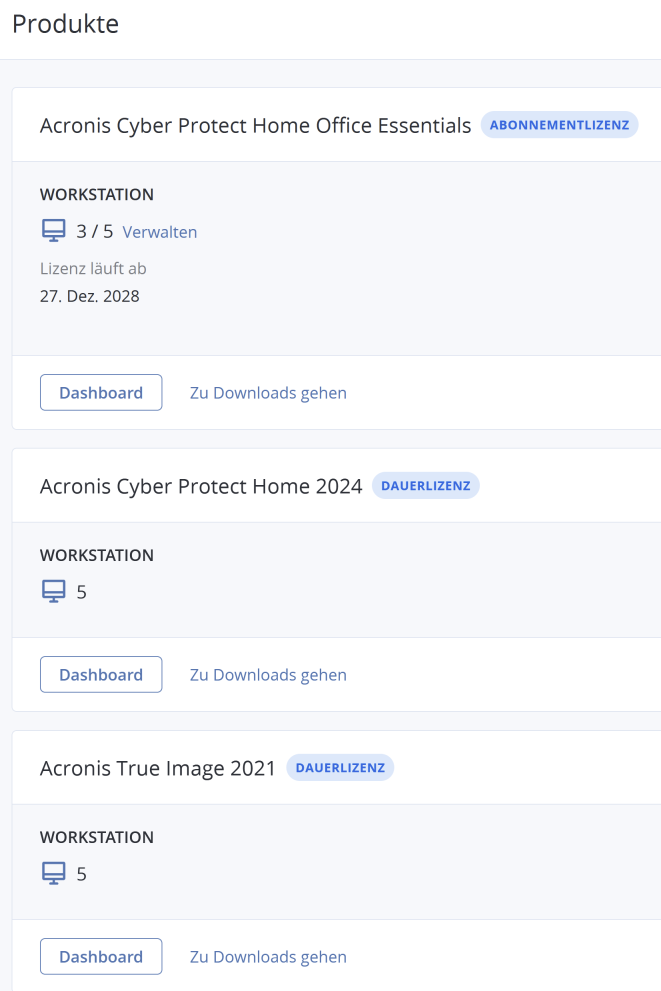Screen dimensions: 661x991
Task: Click the Dauerlizenz badge next to Home 2024
Action: 426,486
